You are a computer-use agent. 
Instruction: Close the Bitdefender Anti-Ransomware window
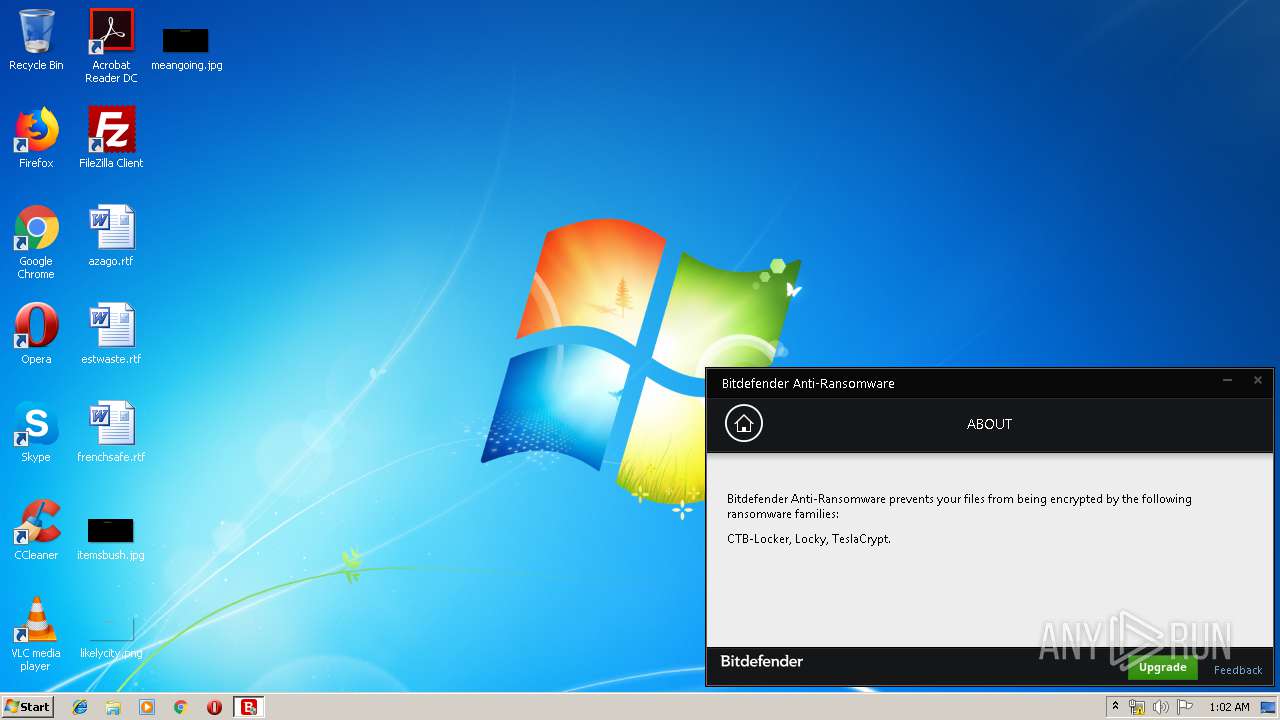click(1258, 381)
